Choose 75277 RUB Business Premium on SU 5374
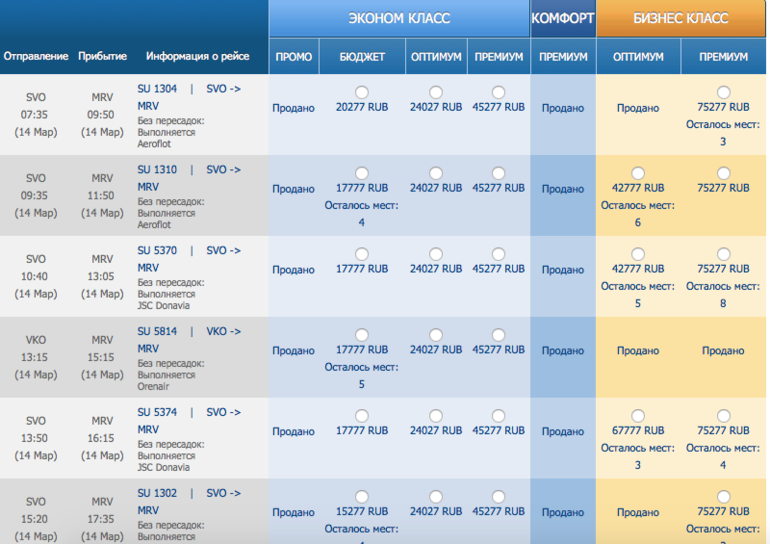770x544 pixels. pyautogui.click(x=723, y=416)
